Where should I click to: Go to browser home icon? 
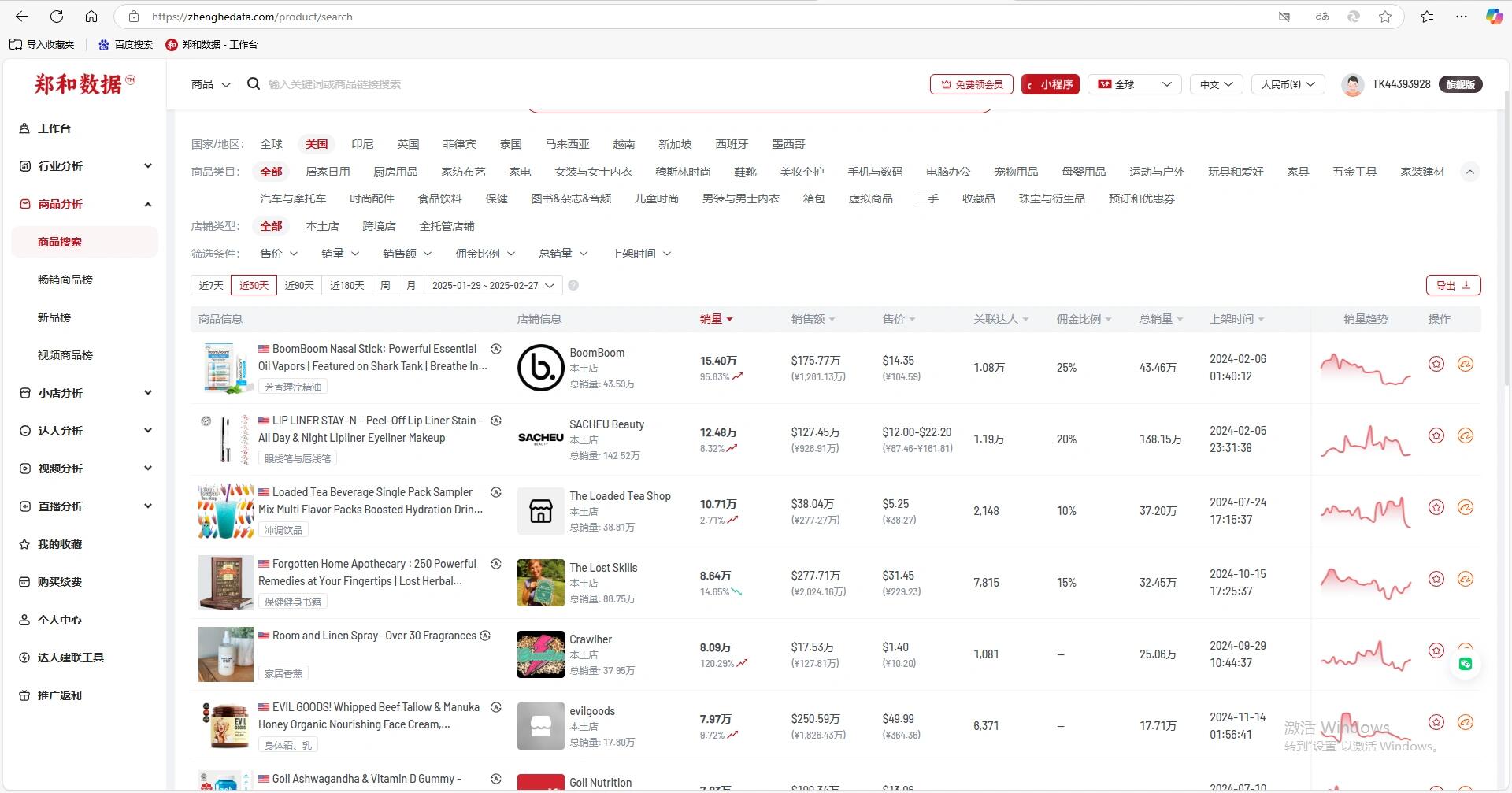click(x=91, y=17)
